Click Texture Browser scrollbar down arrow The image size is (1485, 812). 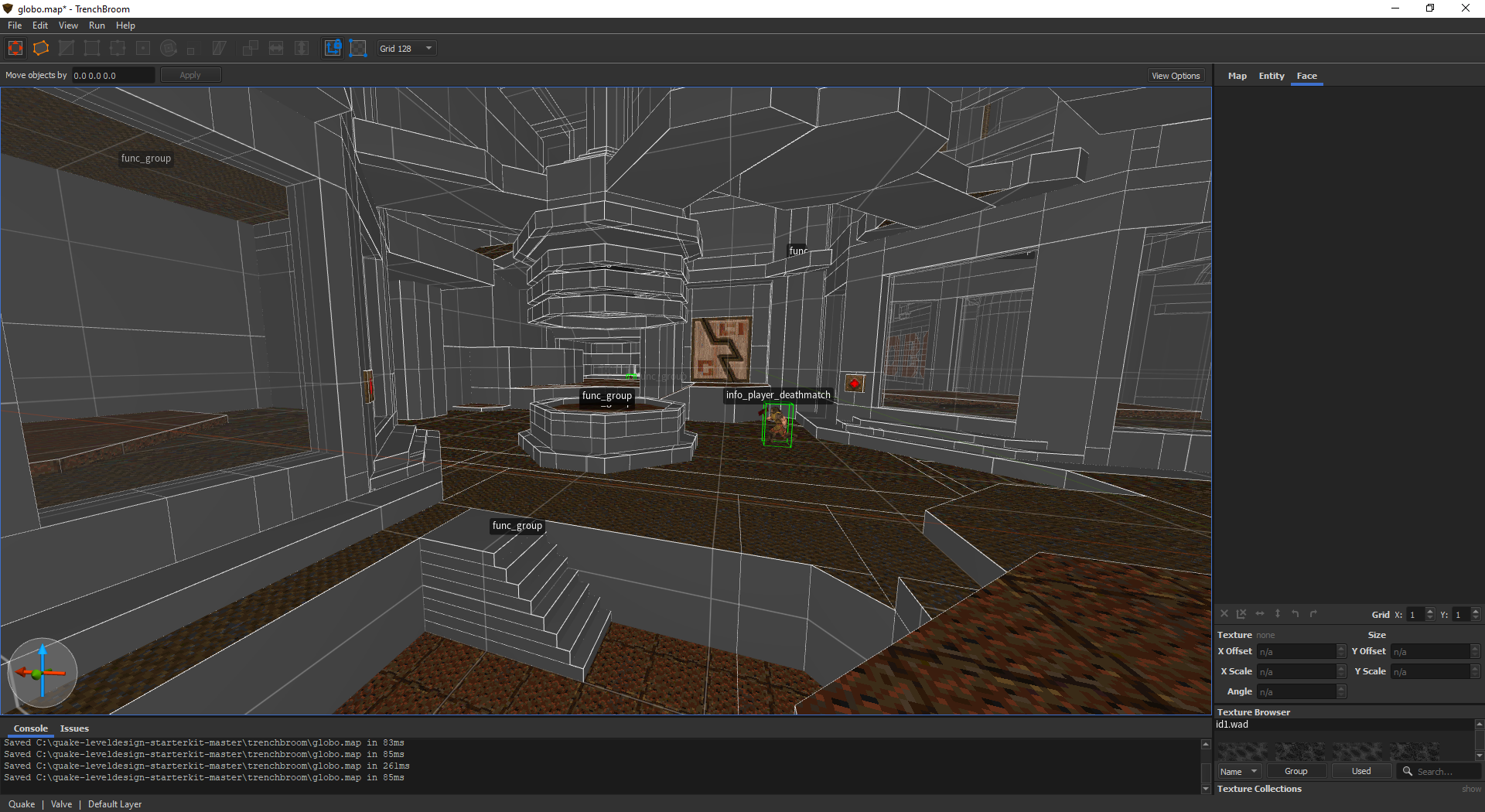click(1479, 756)
